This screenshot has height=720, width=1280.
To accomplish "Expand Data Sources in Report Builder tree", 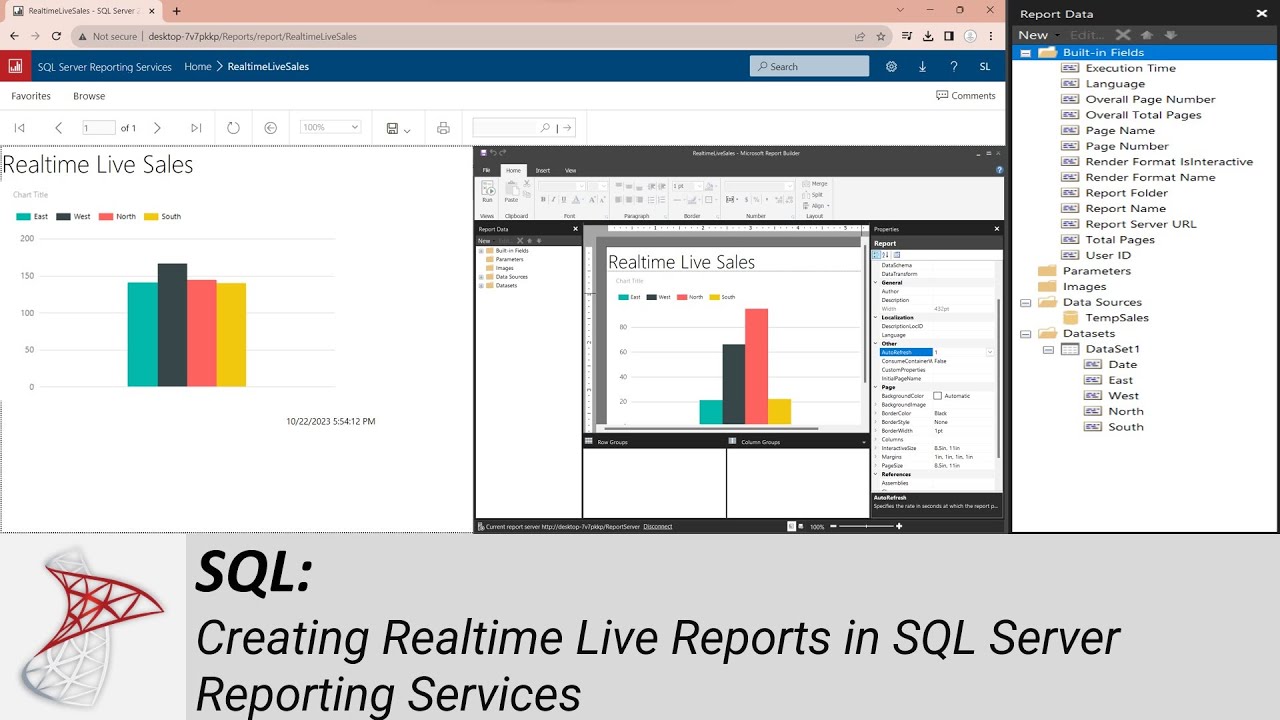I will [481, 276].
